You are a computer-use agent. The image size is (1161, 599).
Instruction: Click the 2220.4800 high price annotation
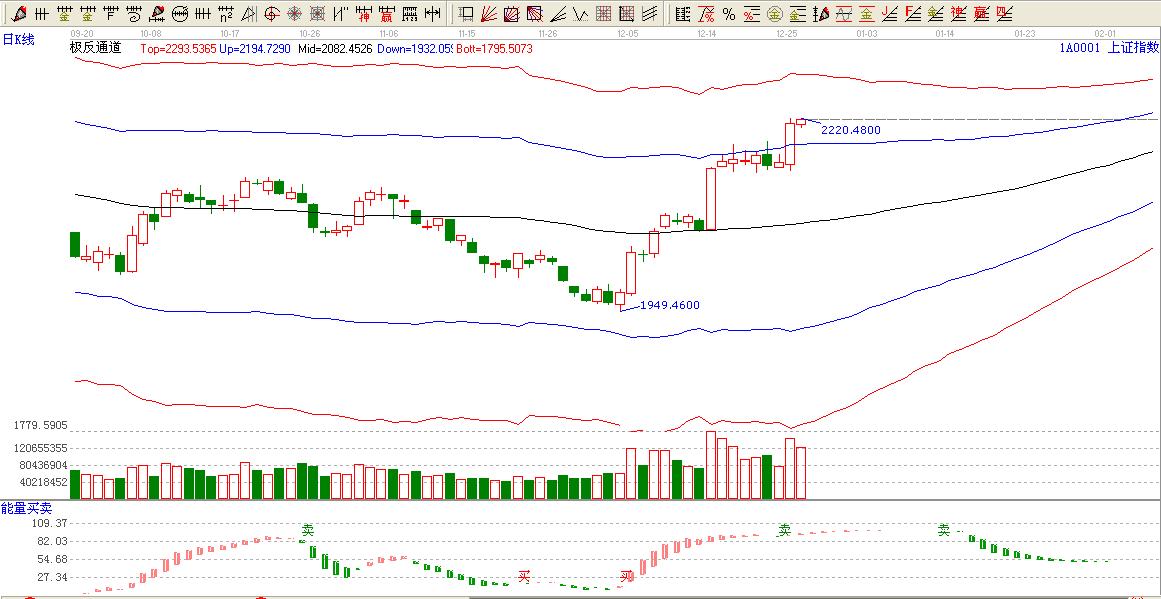[x=850, y=130]
